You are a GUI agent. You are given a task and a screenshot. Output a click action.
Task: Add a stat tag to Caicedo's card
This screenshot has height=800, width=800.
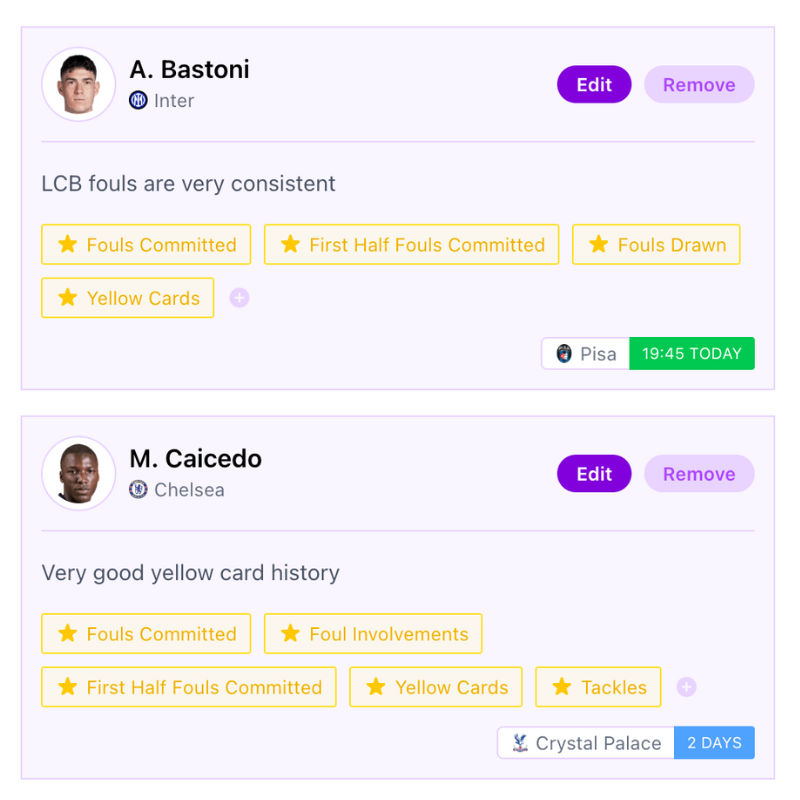click(686, 687)
